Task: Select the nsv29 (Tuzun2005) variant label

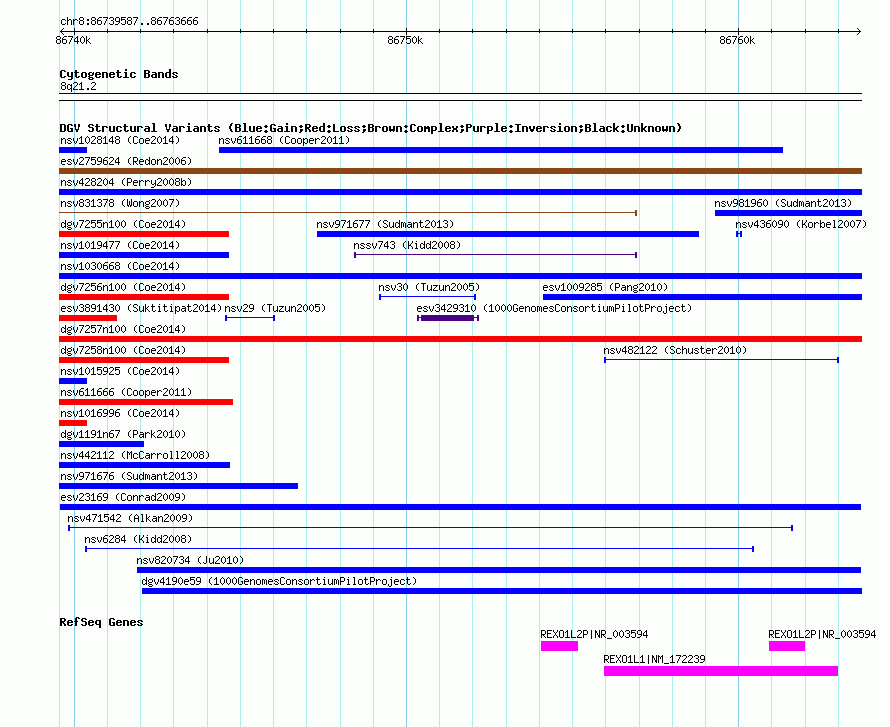Action: 275,308
